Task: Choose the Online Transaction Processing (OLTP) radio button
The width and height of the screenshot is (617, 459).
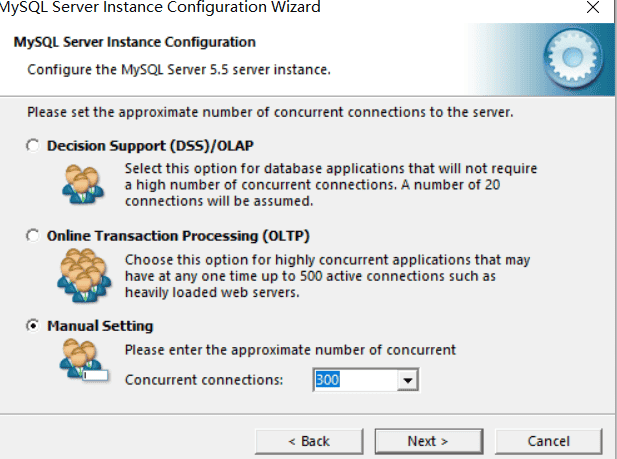Action: (x=33, y=236)
